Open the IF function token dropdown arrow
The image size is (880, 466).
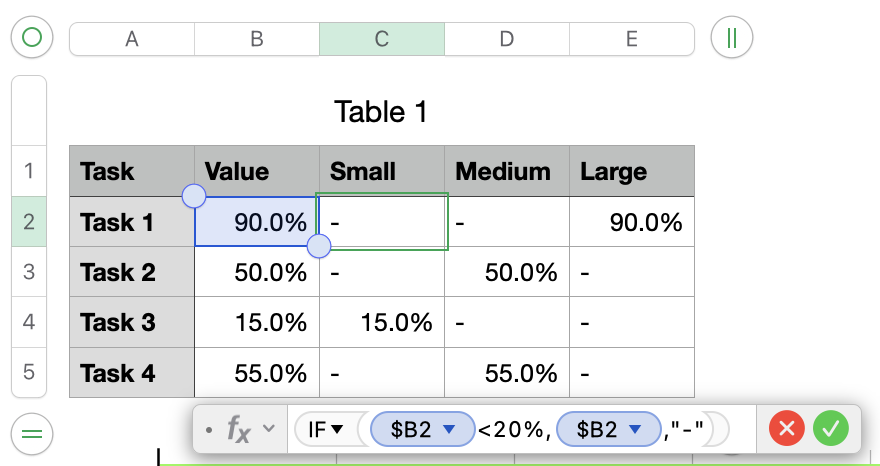pyautogui.click(x=337, y=430)
